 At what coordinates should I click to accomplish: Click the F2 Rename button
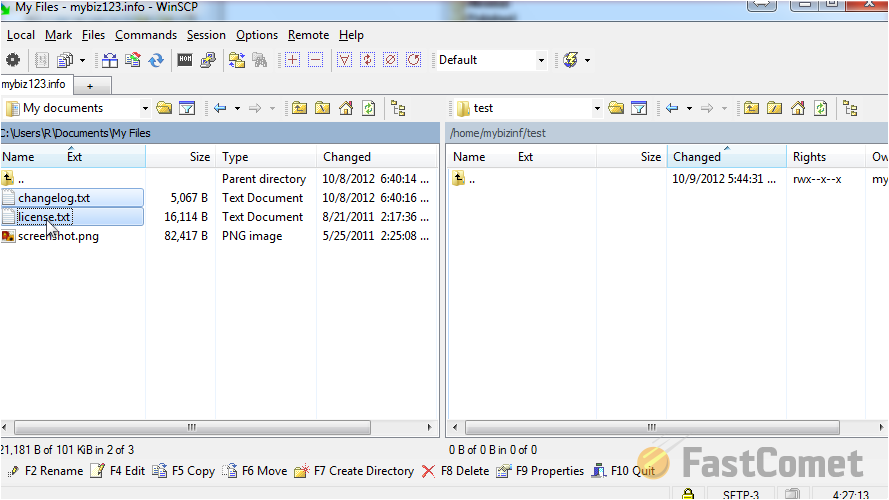(x=46, y=471)
